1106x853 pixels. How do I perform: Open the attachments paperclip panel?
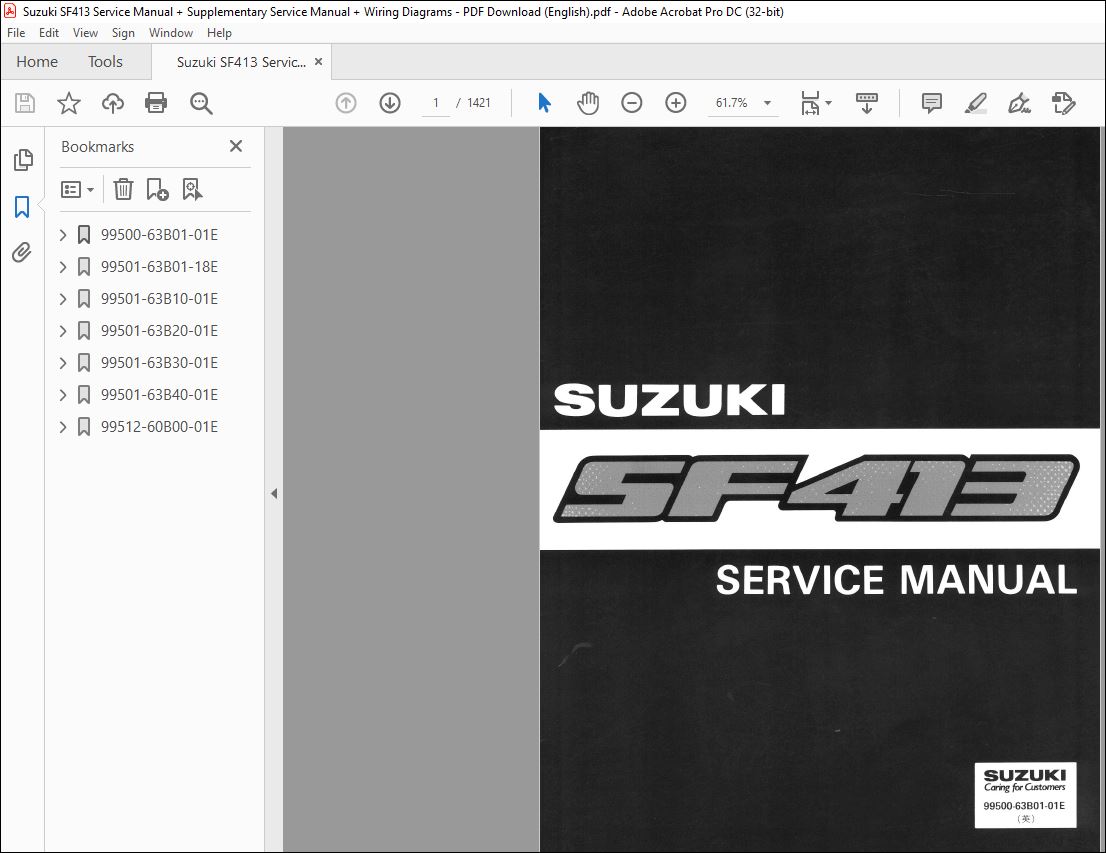coord(22,252)
